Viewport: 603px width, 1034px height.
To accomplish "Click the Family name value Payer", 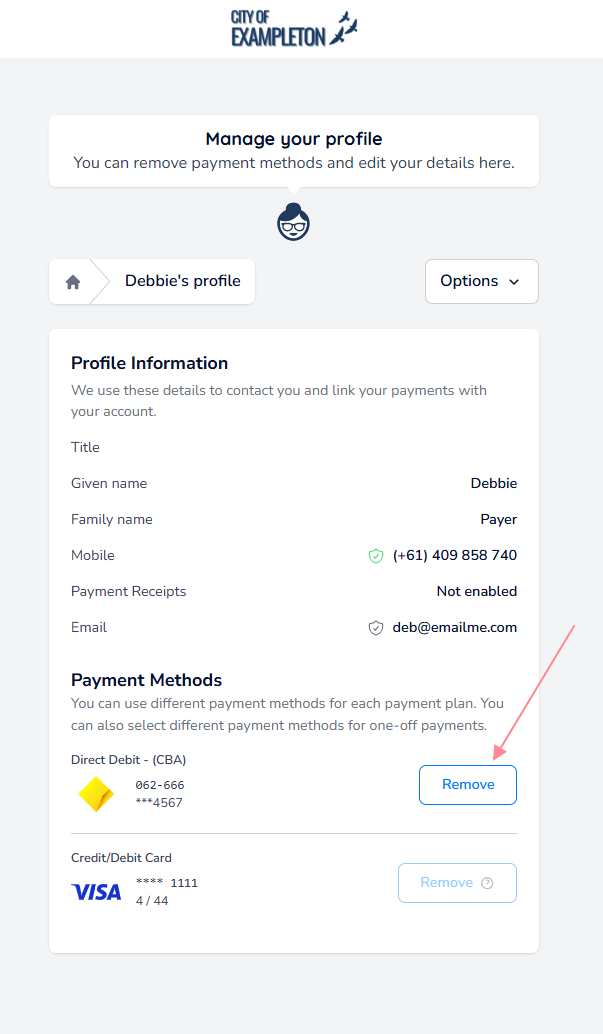I will (498, 520).
